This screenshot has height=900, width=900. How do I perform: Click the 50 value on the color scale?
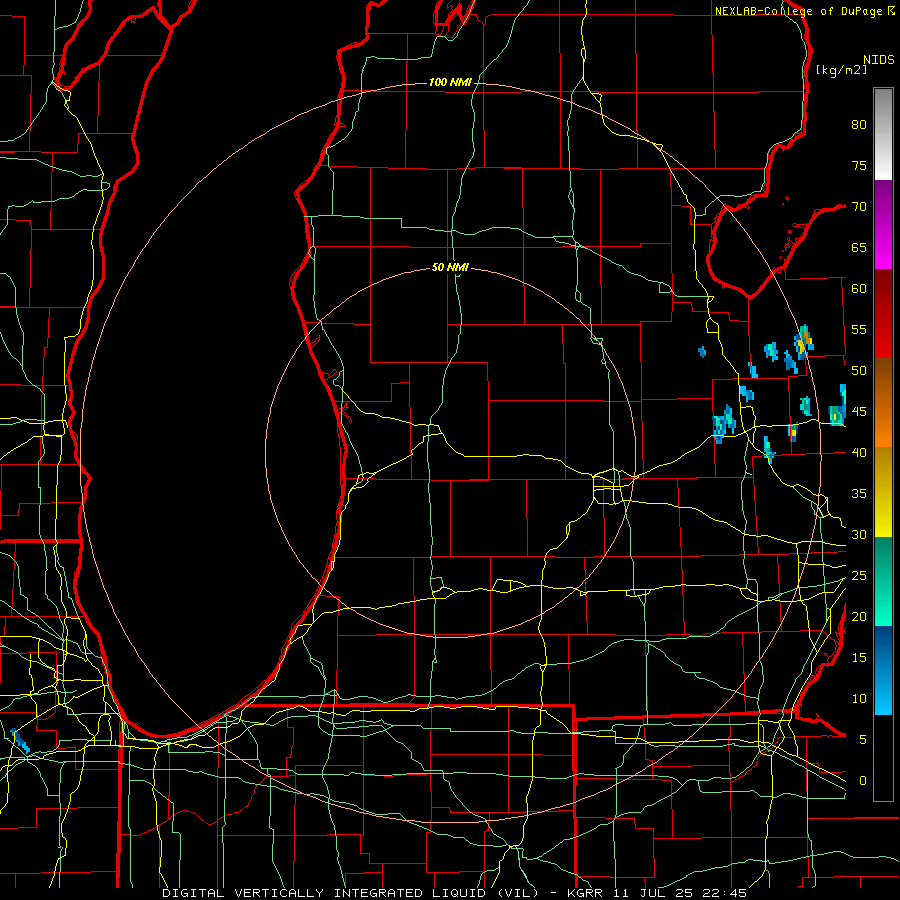tap(859, 370)
